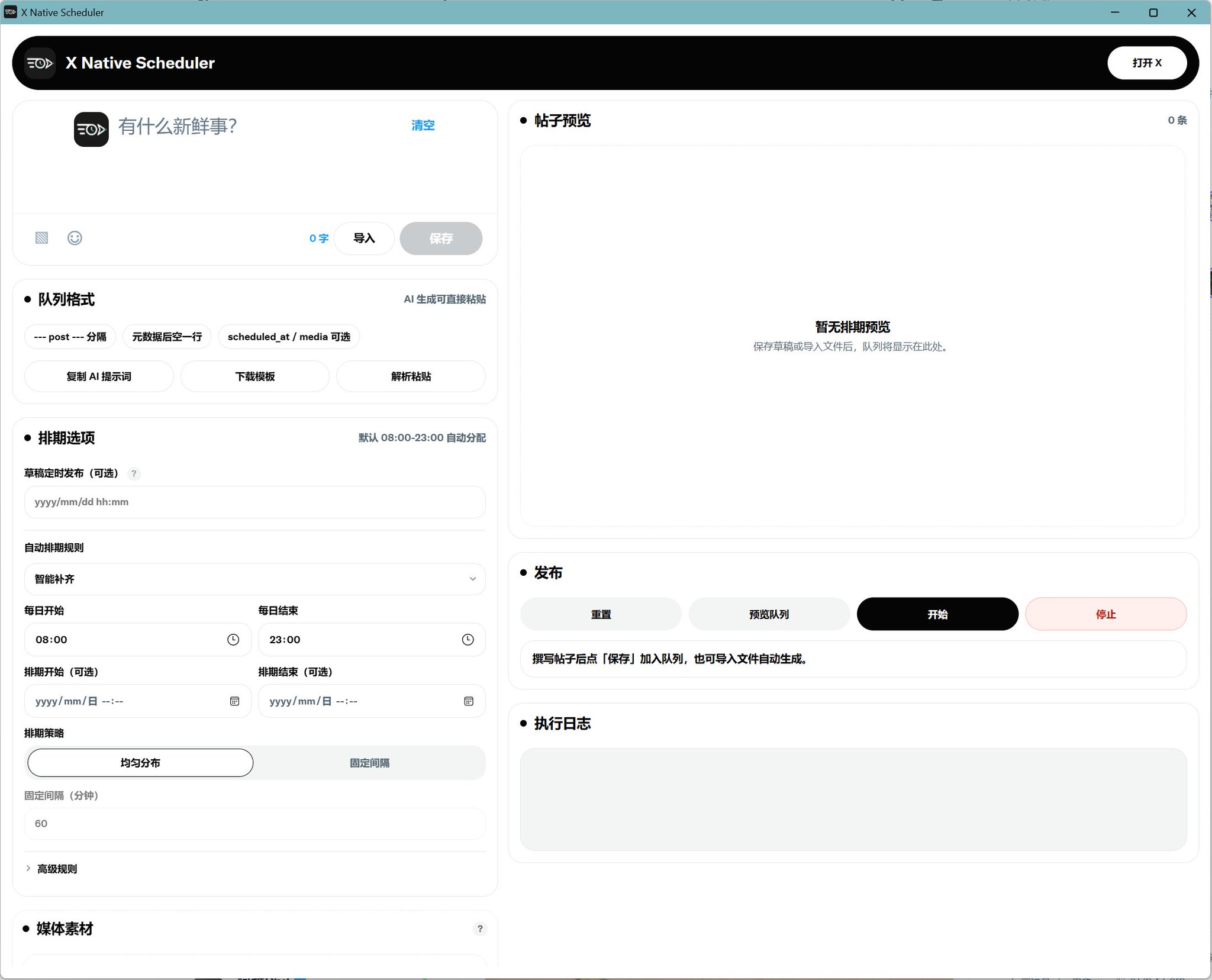Viewport: 1212px width, 980px height.
Task: Click help icon beside 草稿定时发布
Action: pyautogui.click(x=134, y=473)
